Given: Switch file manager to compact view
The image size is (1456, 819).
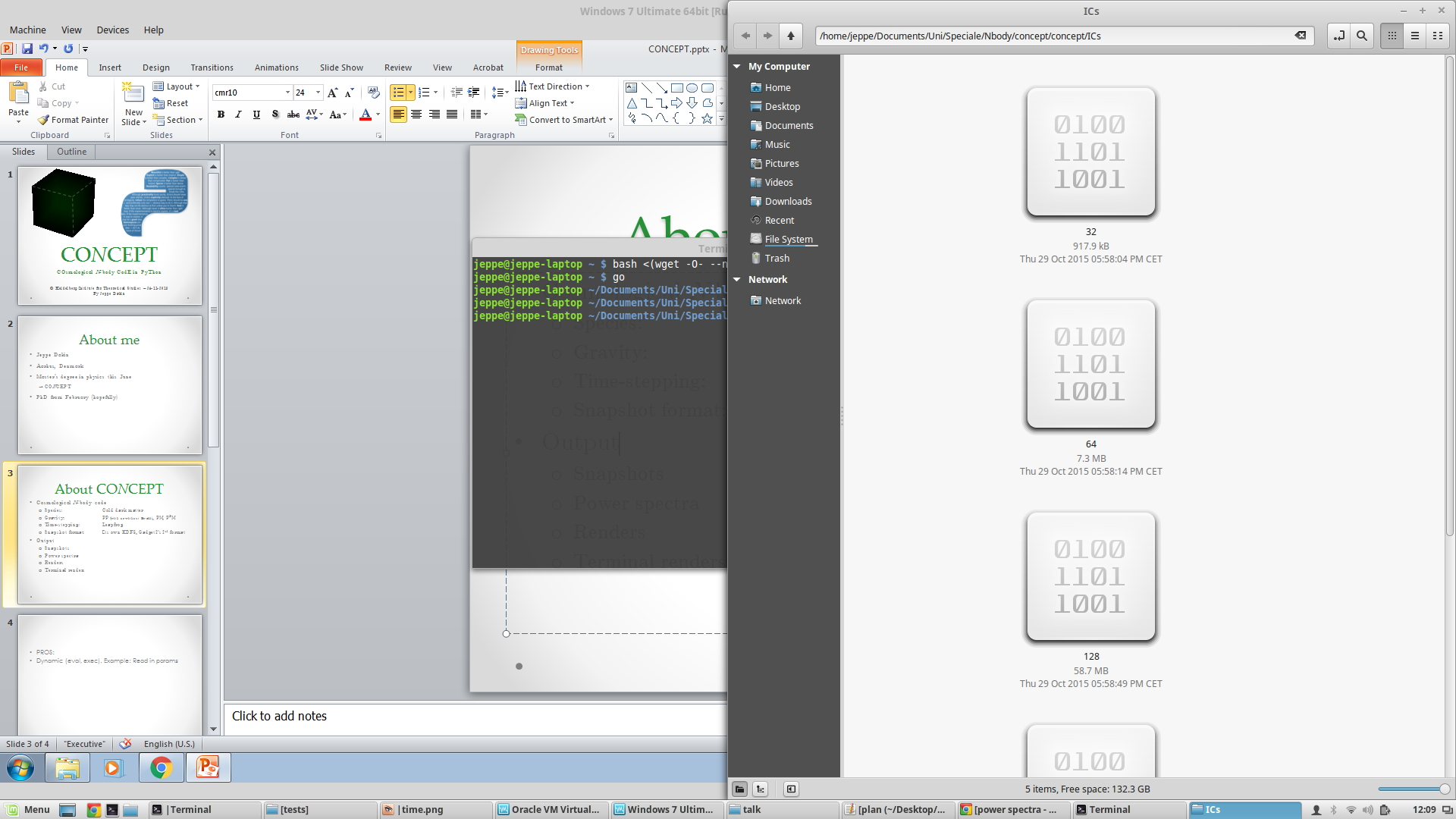Looking at the screenshot, I should pyautogui.click(x=1438, y=36).
